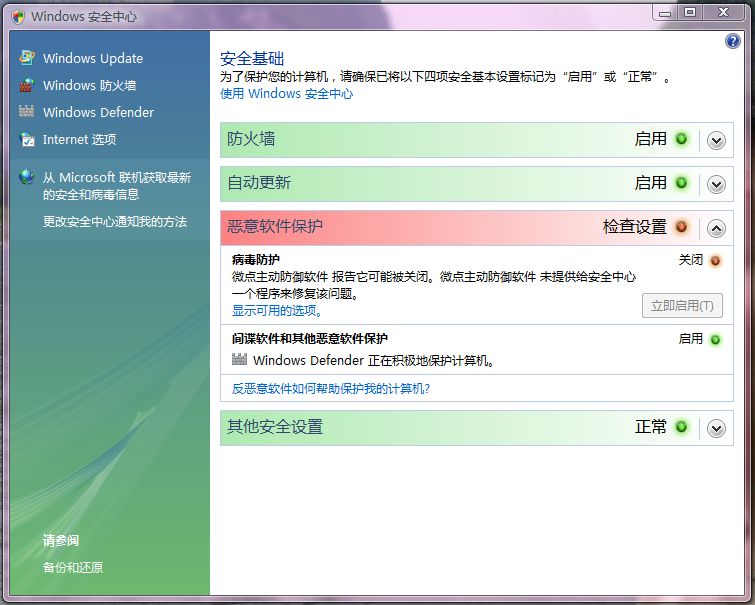755x605 pixels.
Task: Click 反恶意软件如何帮助保护我的计算机? link
Action: pyautogui.click(x=331, y=388)
